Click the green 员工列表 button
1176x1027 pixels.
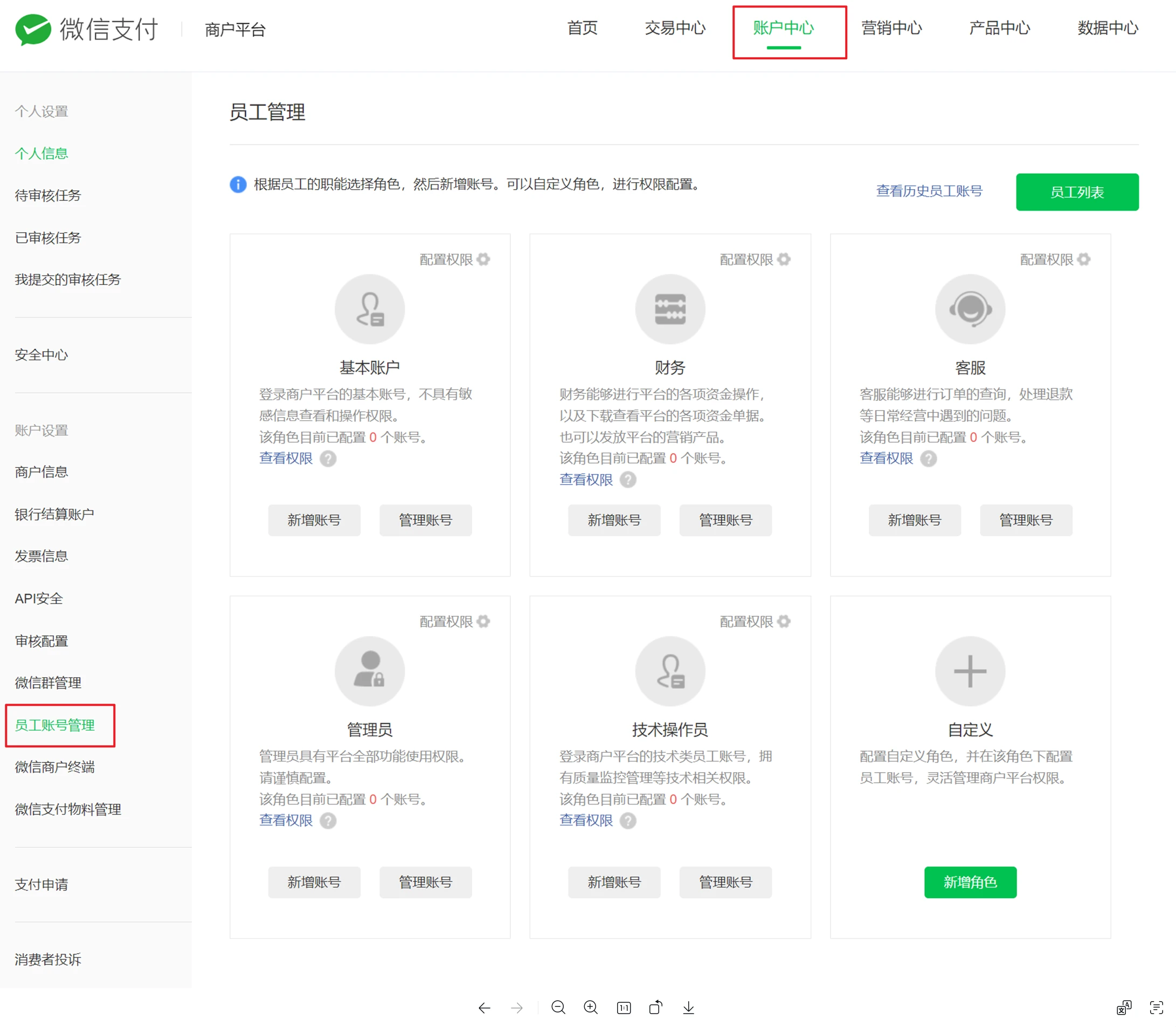tap(1077, 192)
